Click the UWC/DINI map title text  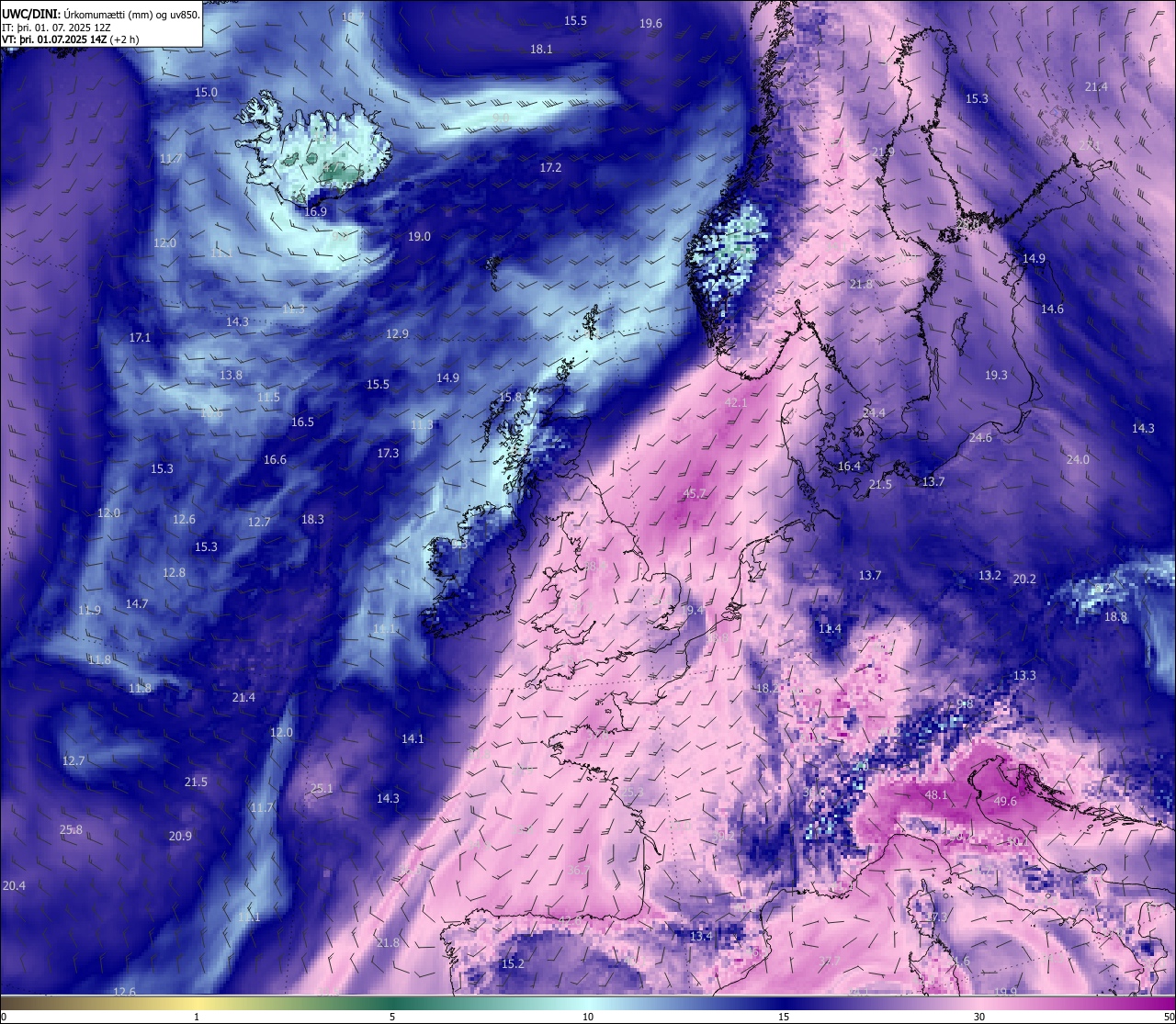coord(101,14)
